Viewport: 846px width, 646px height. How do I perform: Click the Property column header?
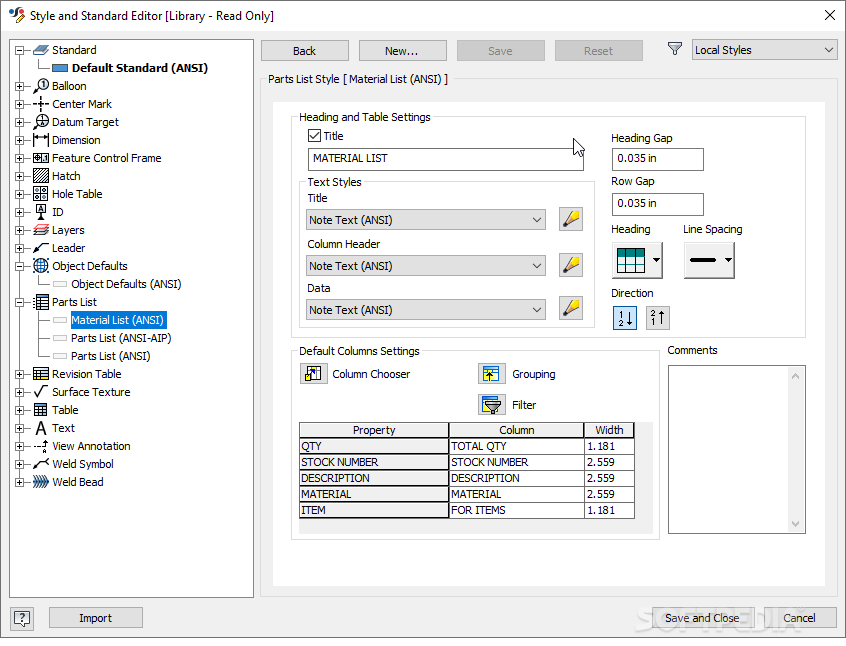pos(374,430)
